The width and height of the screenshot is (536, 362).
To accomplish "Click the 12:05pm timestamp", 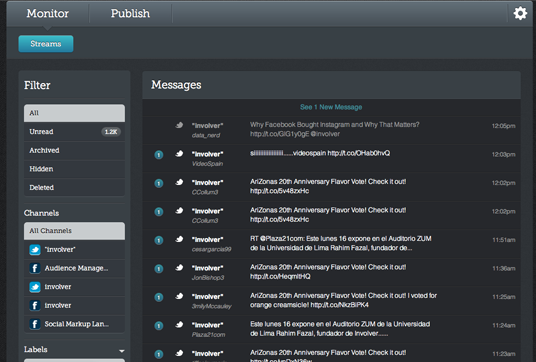I will click(504, 126).
